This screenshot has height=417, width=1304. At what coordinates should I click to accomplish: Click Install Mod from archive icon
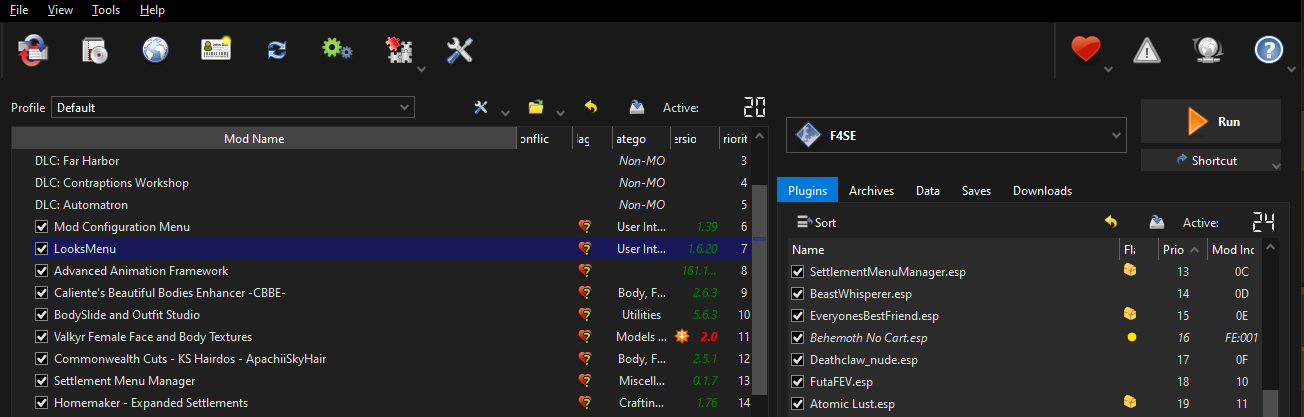click(x=94, y=49)
